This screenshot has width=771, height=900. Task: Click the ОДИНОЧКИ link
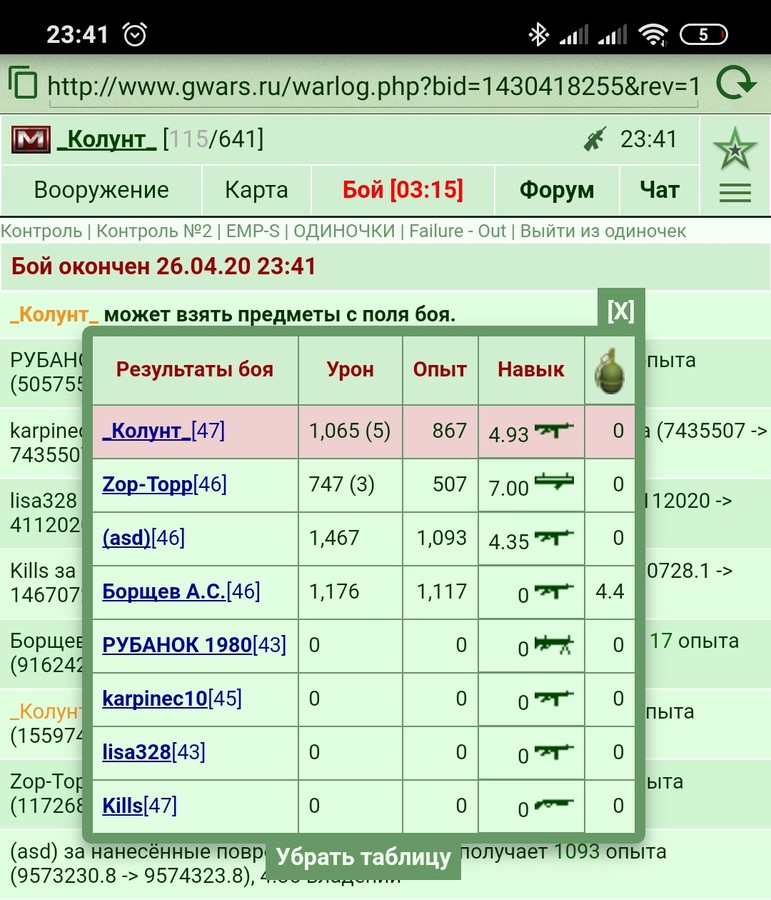(x=344, y=231)
